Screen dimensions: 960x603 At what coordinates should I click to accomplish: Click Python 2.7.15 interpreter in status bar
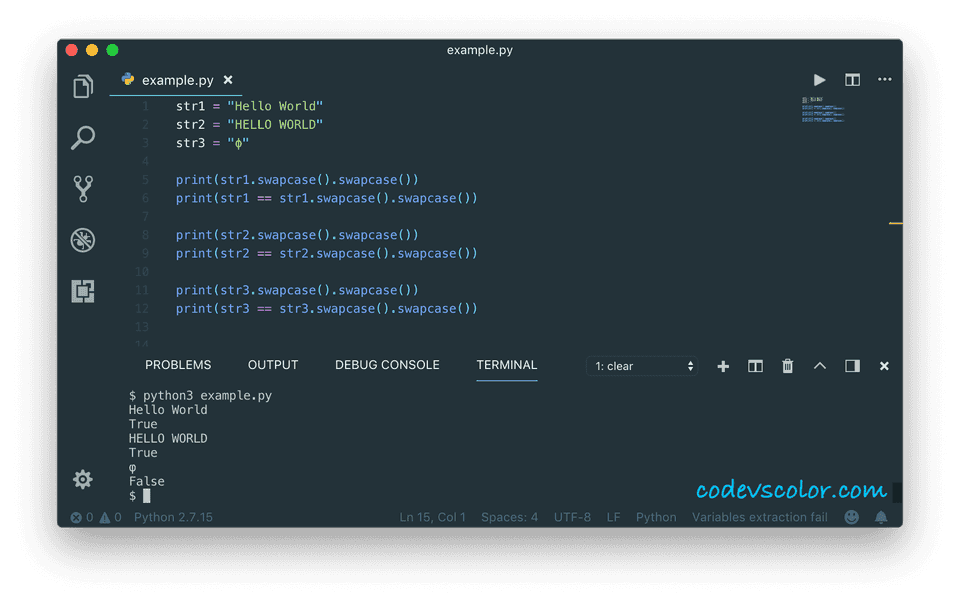coord(173,517)
